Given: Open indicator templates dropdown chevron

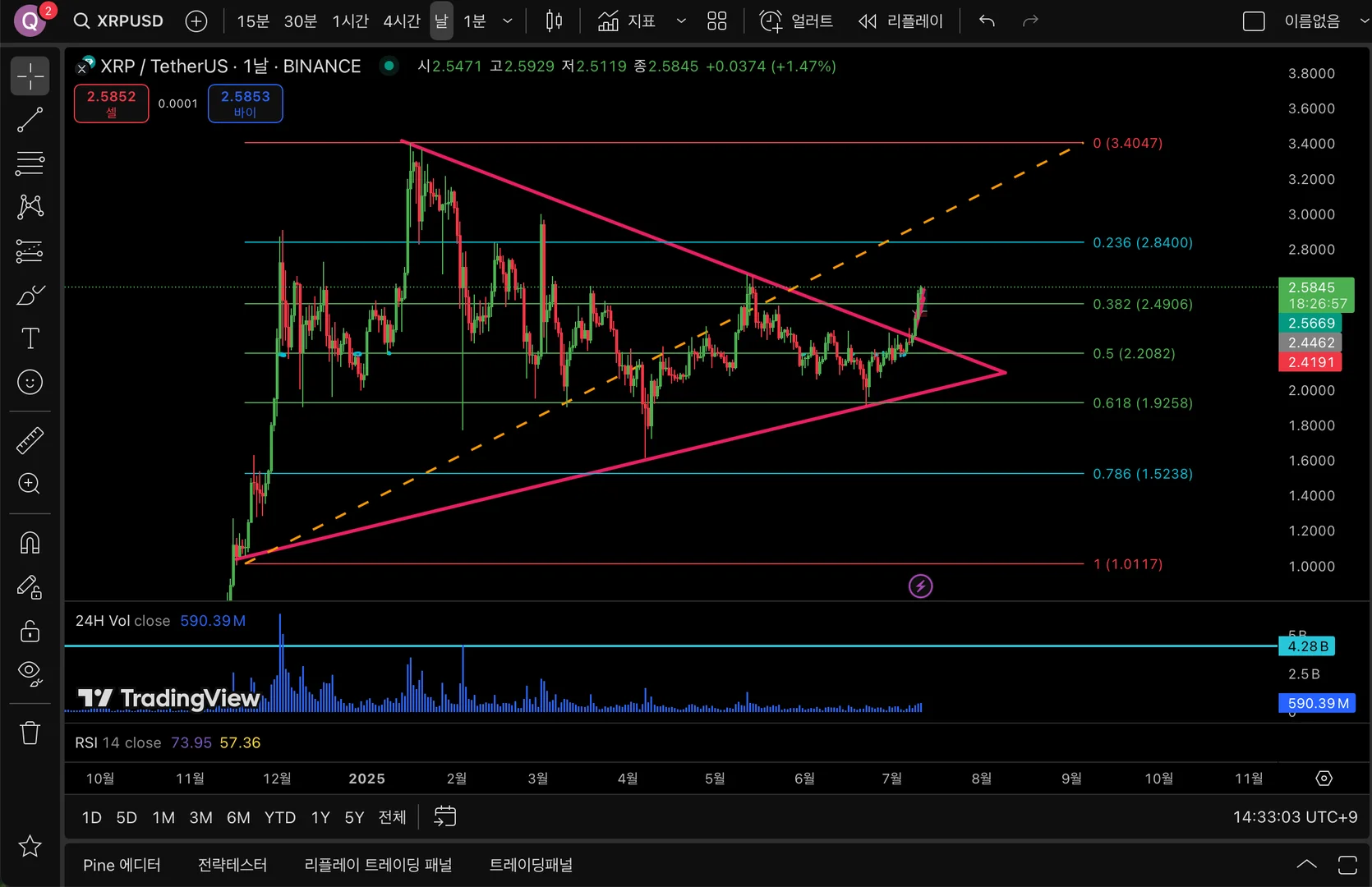Looking at the screenshot, I should (681, 21).
